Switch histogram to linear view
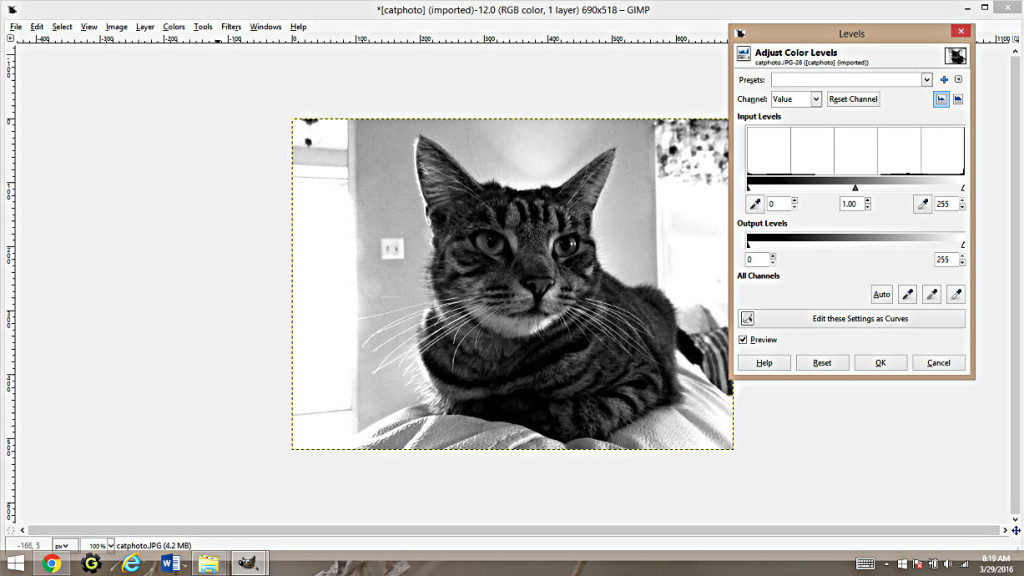The image size is (1024, 576). [x=941, y=99]
